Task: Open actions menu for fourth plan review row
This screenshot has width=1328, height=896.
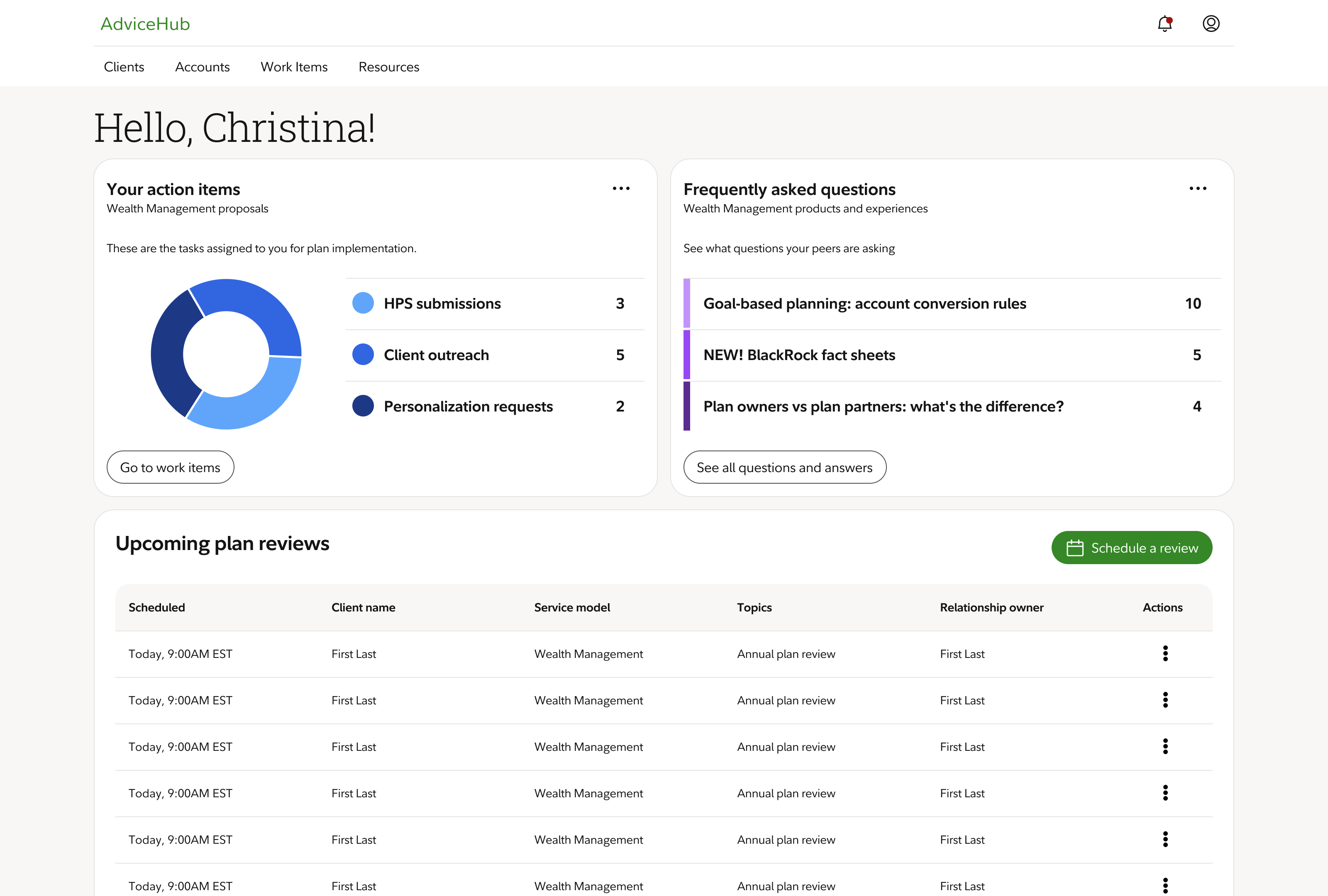Action: point(1165,793)
